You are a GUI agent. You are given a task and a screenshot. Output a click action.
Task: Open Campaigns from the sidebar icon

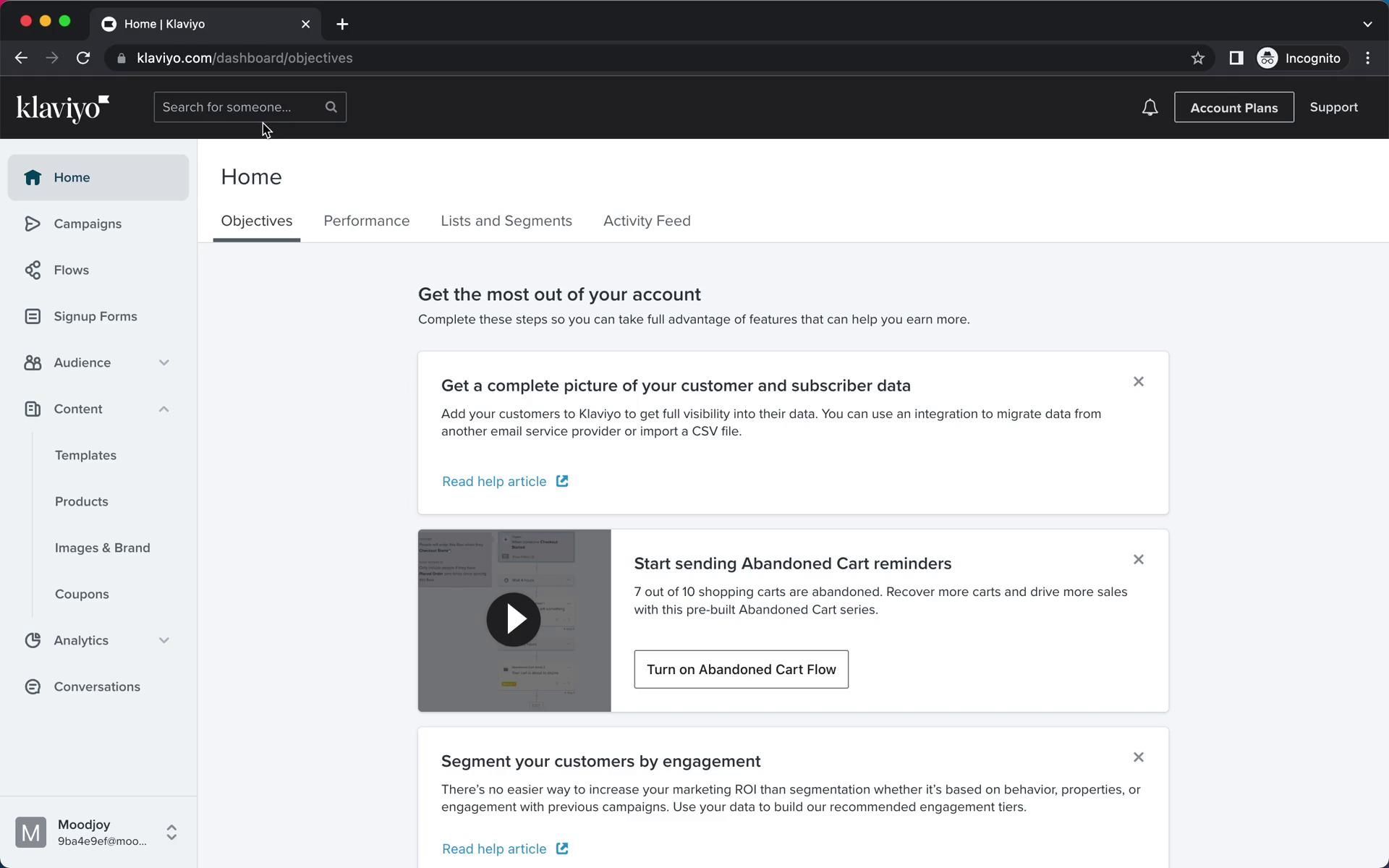coord(33,224)
